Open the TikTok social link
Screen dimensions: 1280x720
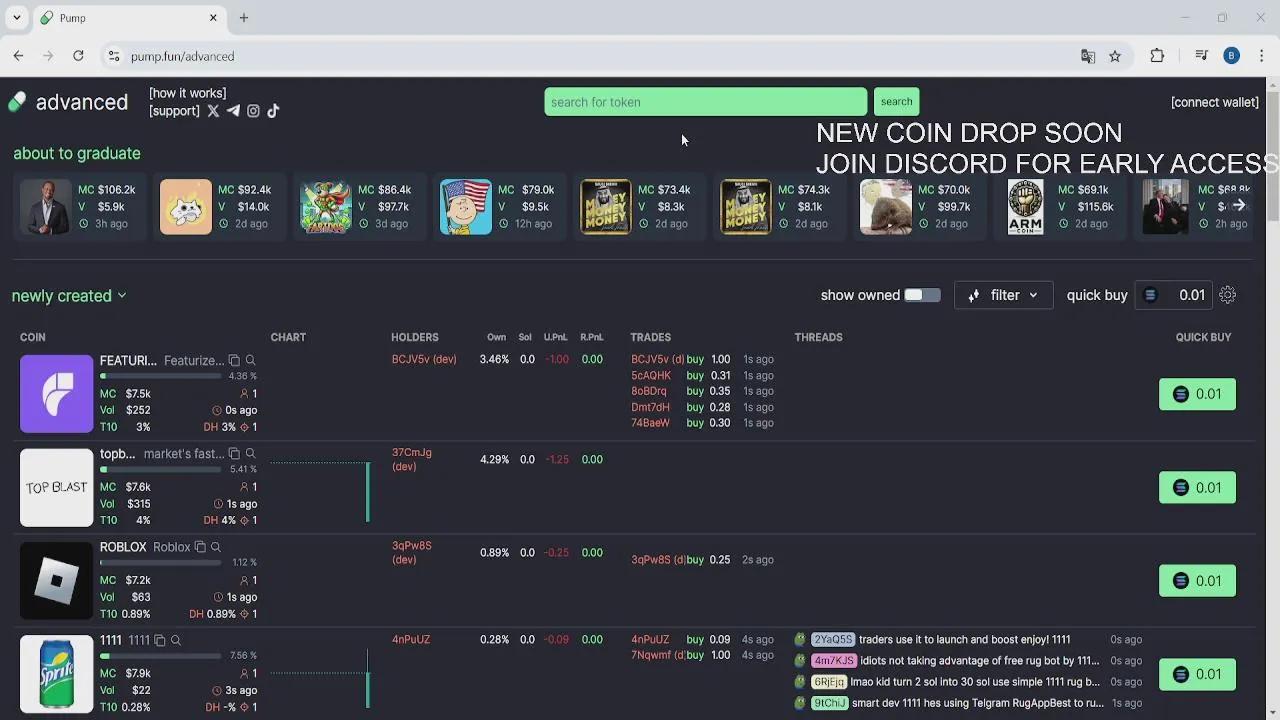pyautogui.click(x=273, y=111)
